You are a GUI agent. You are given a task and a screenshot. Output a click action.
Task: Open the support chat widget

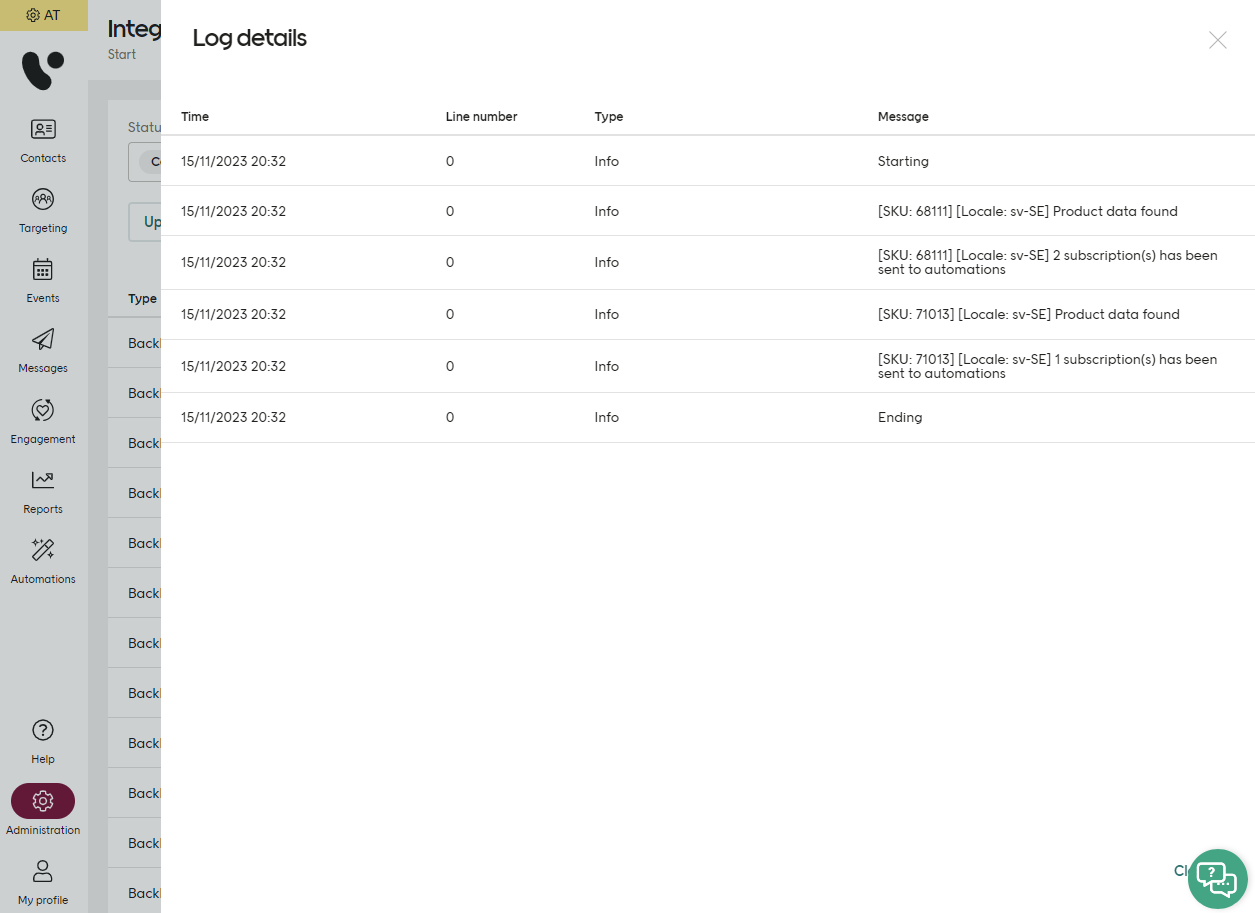pyautogui.click(x=1217, y=878)
